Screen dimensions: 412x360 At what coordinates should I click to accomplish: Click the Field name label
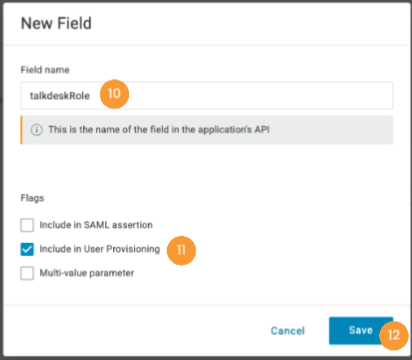point(45,70)
